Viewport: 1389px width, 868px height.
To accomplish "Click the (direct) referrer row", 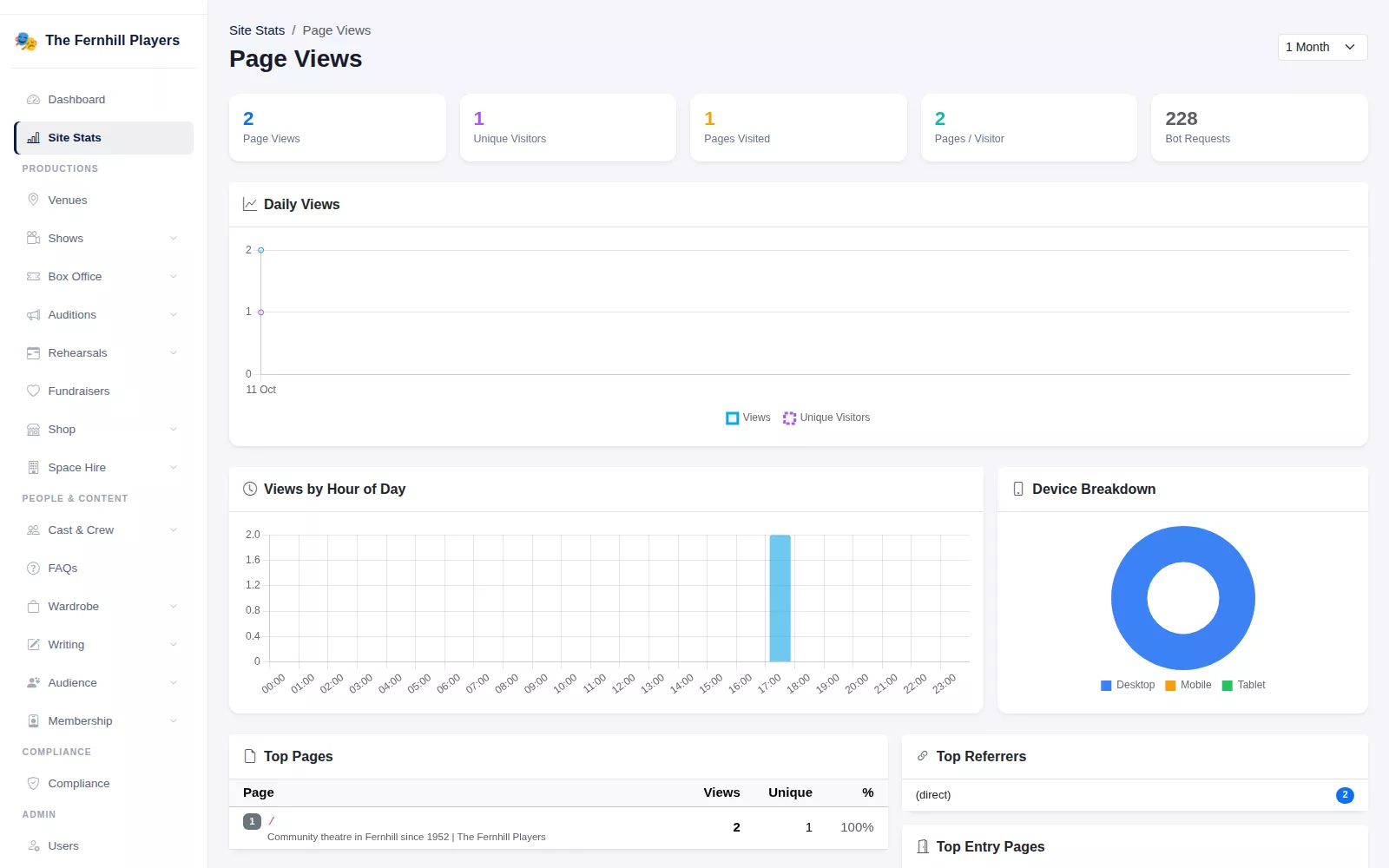I will (x=1135, y=795).
